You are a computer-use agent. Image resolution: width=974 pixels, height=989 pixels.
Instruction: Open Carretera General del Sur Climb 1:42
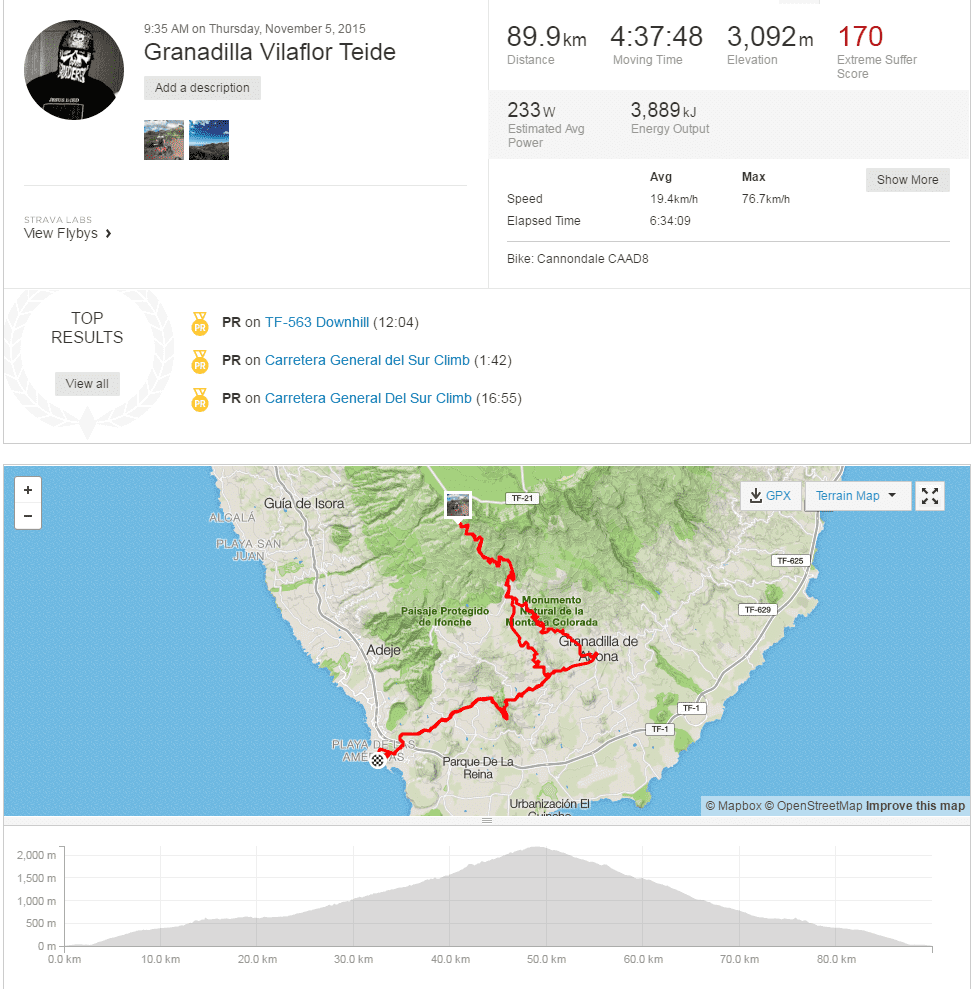367,360
